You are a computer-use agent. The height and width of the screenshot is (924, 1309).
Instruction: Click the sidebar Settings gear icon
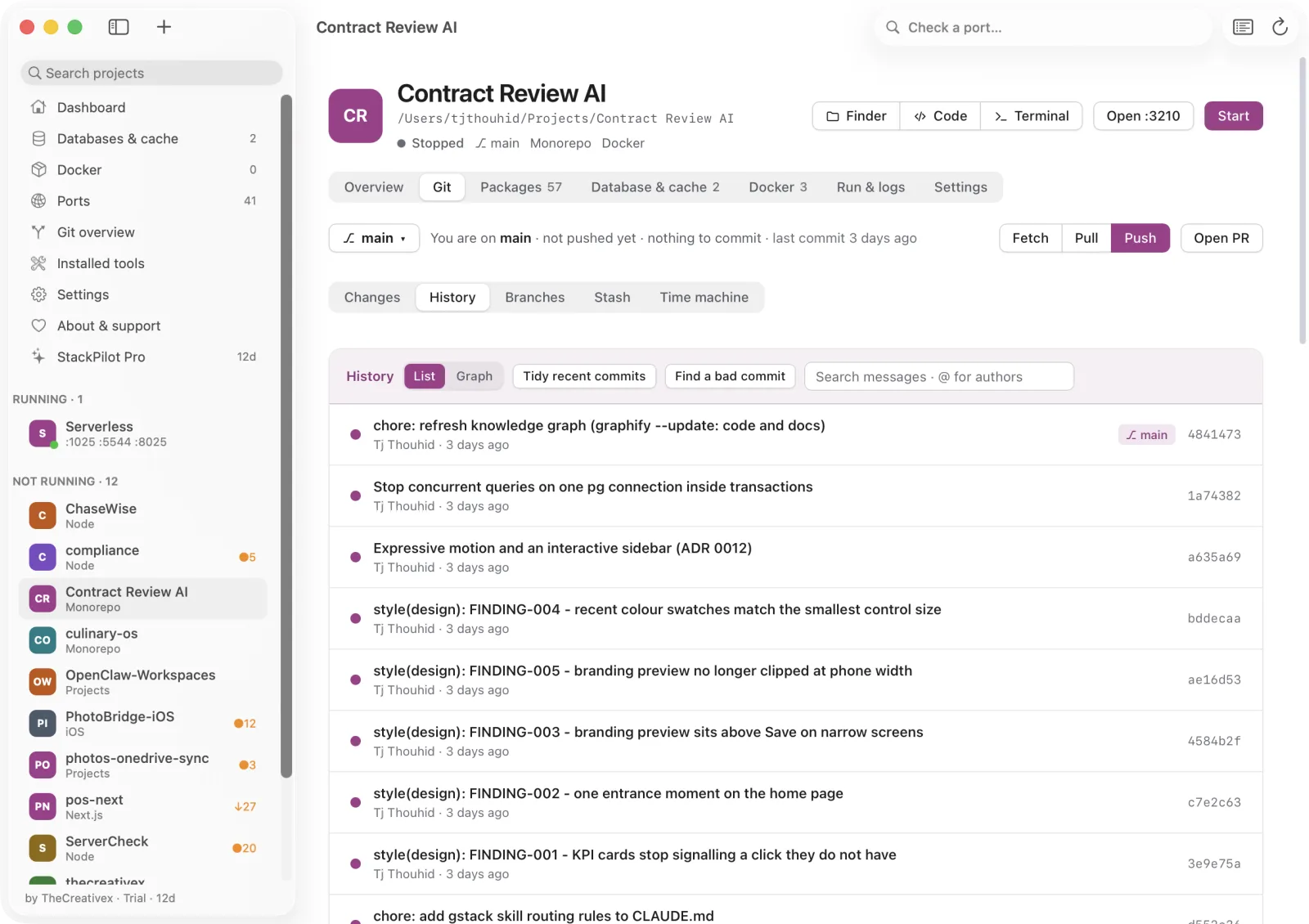[38, 294]
